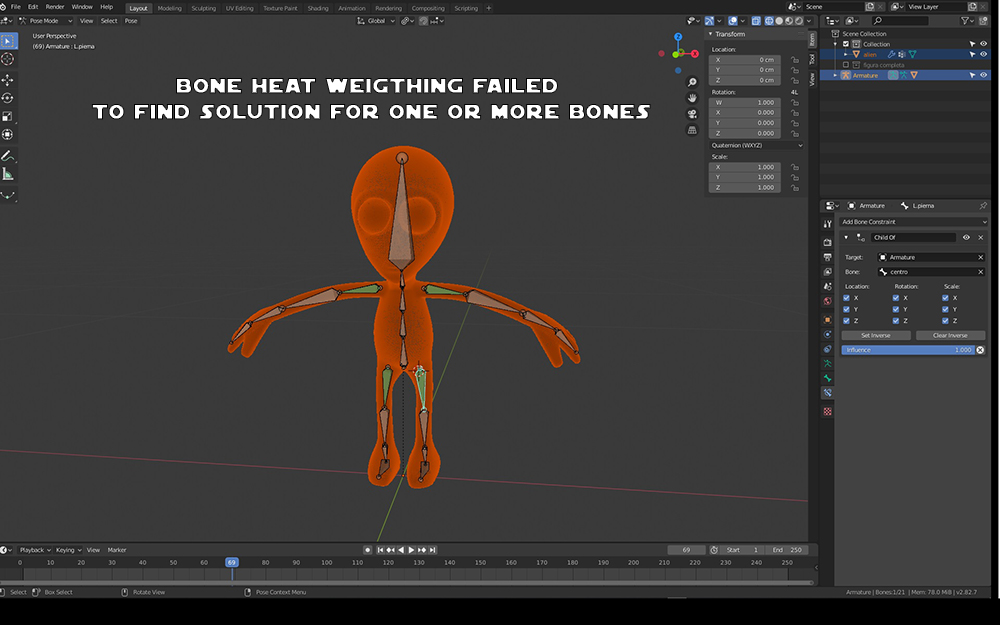Switch to the Animation workspace tab
This screenshot has height=625, width=1000.
[352, 8]
